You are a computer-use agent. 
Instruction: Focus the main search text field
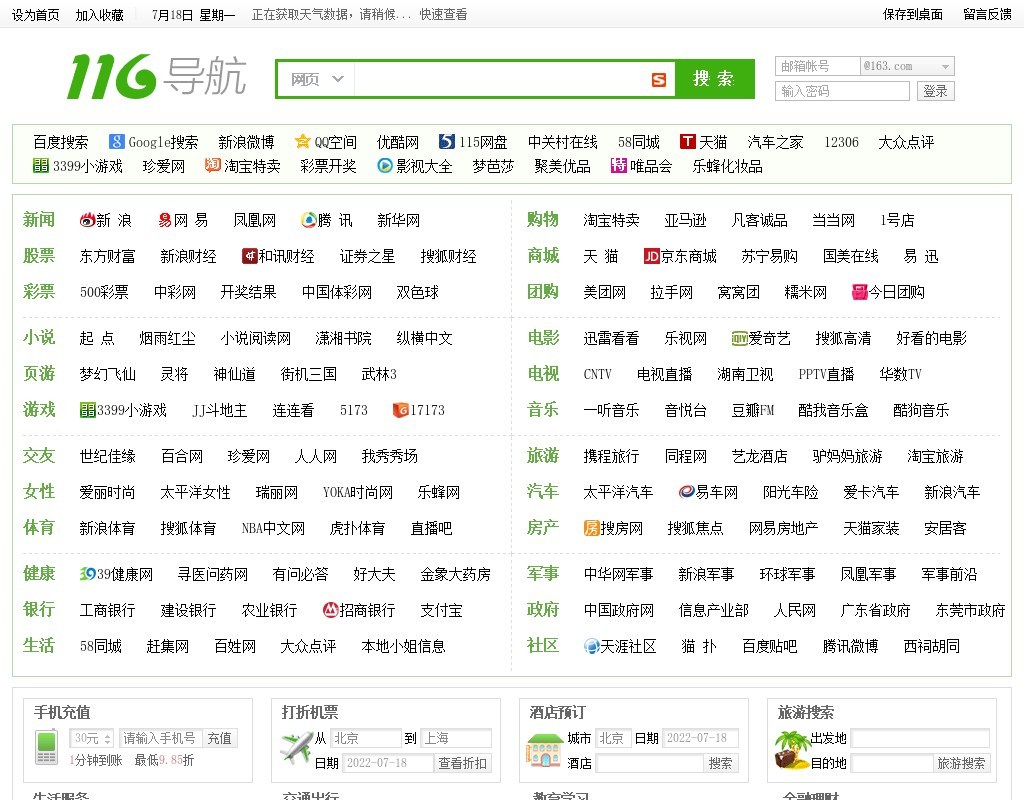[x=502, y=80]
